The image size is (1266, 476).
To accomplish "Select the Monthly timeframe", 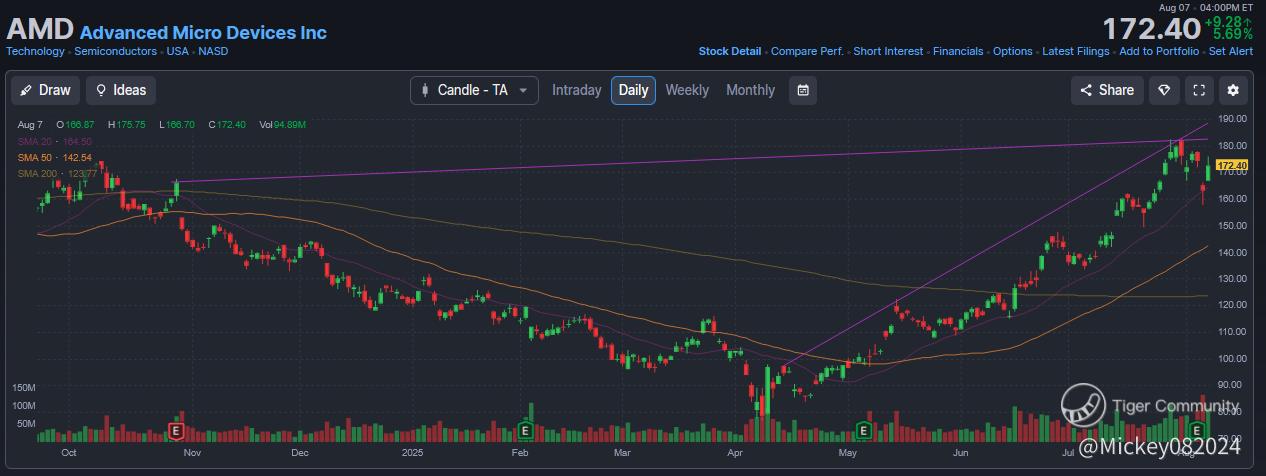I will click(x=750, y=90).
